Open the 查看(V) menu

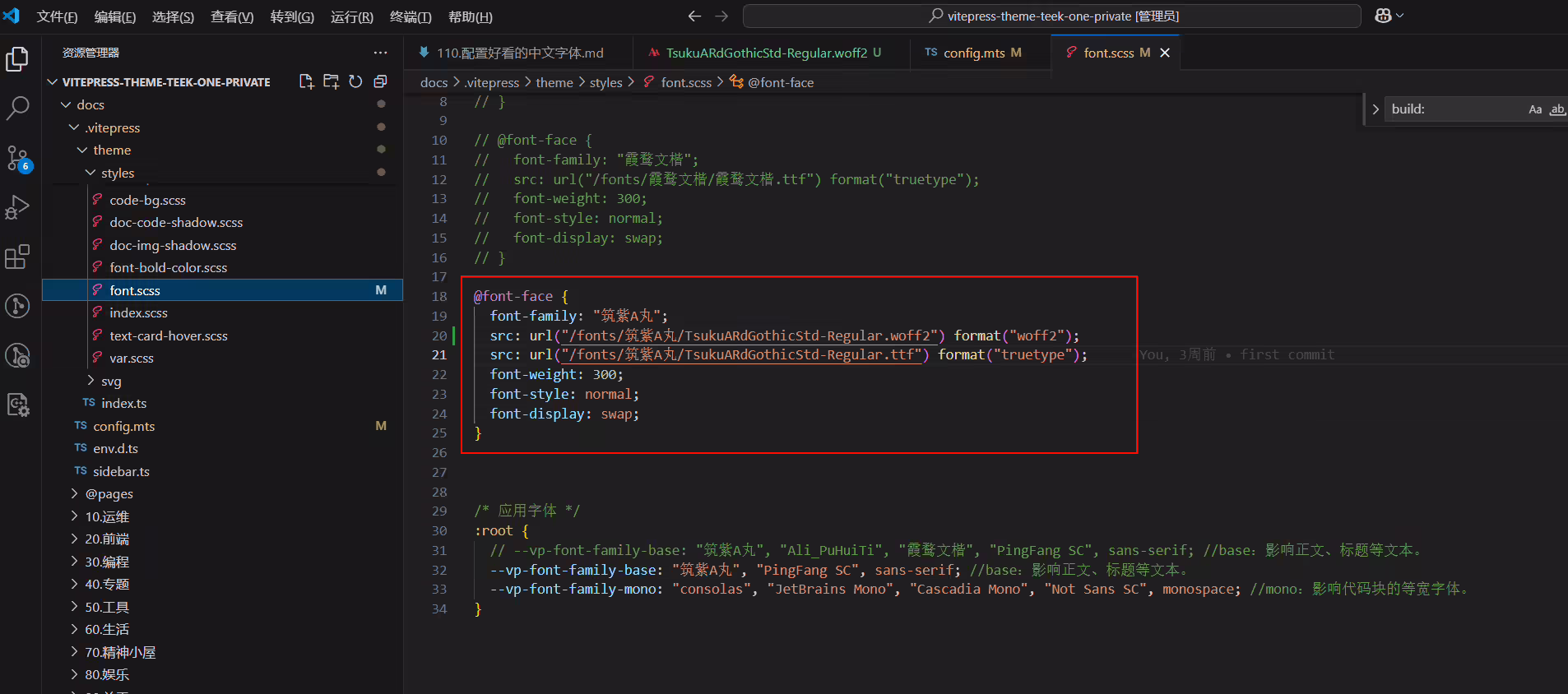pyautogui.click(x=232, y=16)
